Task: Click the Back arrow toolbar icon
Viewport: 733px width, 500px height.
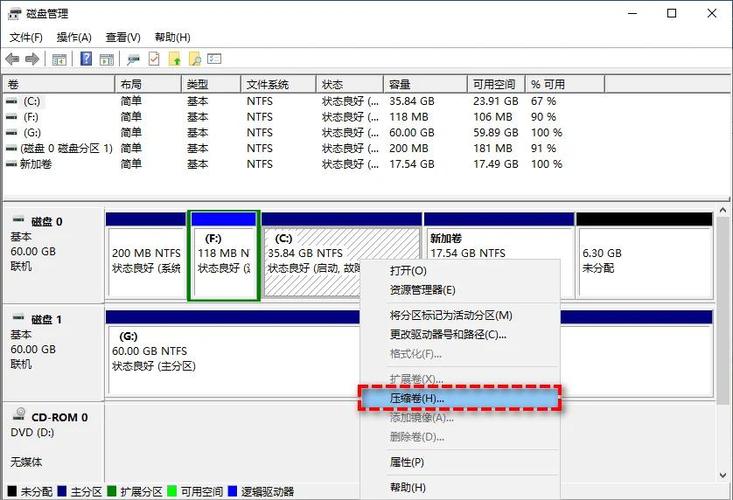Action: [x=13, y=59]
